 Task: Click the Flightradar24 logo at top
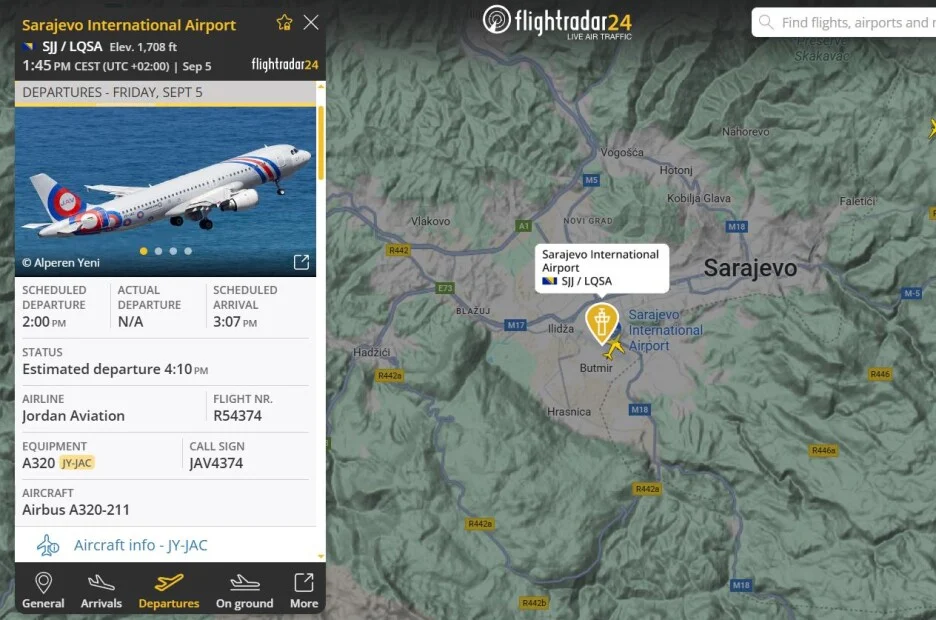[557, 22]
